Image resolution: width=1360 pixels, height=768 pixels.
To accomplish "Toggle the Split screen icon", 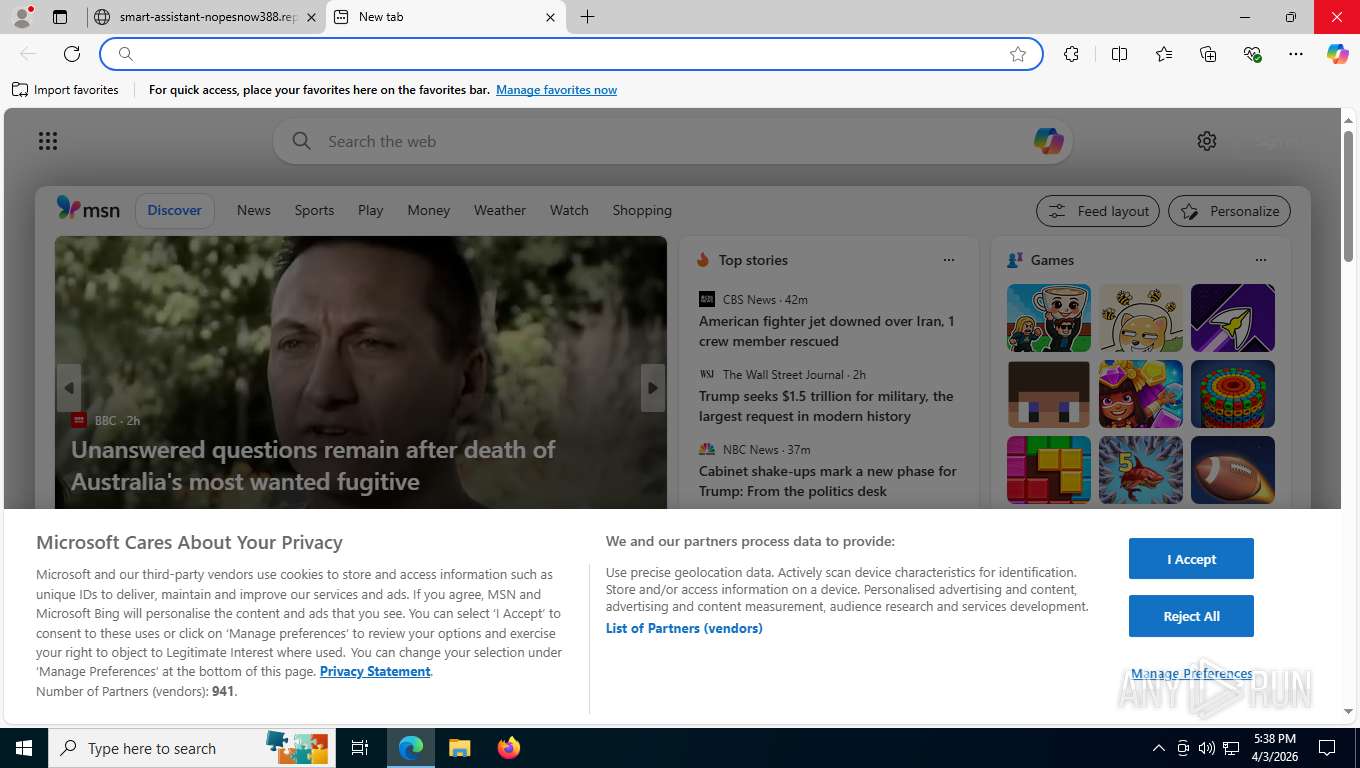I will point(1119,54).
